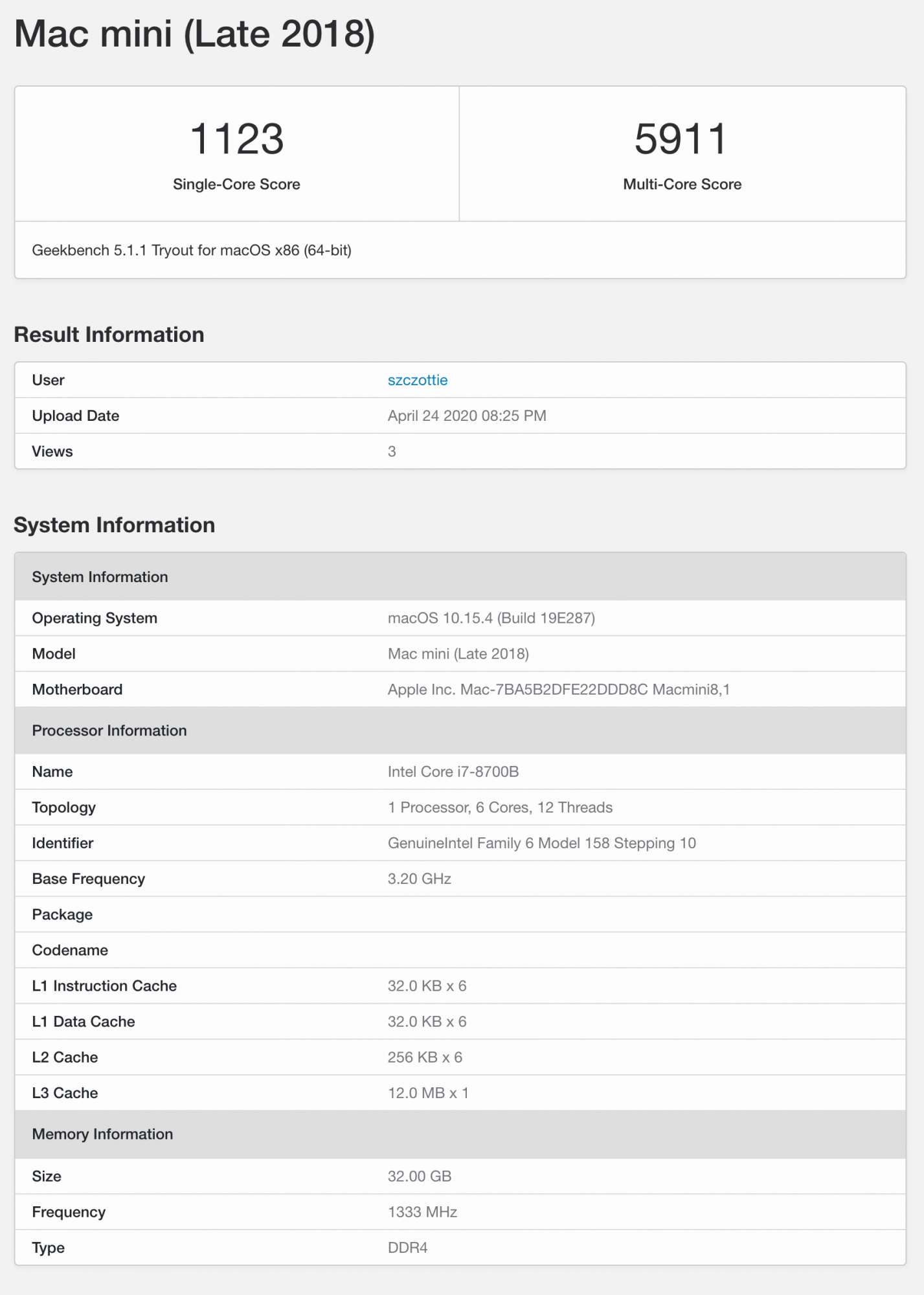Click the 1 Processor, 6 Cores, 12 Threads value
This screenshot has height=1295, width=924.
(x=500, y=807)
